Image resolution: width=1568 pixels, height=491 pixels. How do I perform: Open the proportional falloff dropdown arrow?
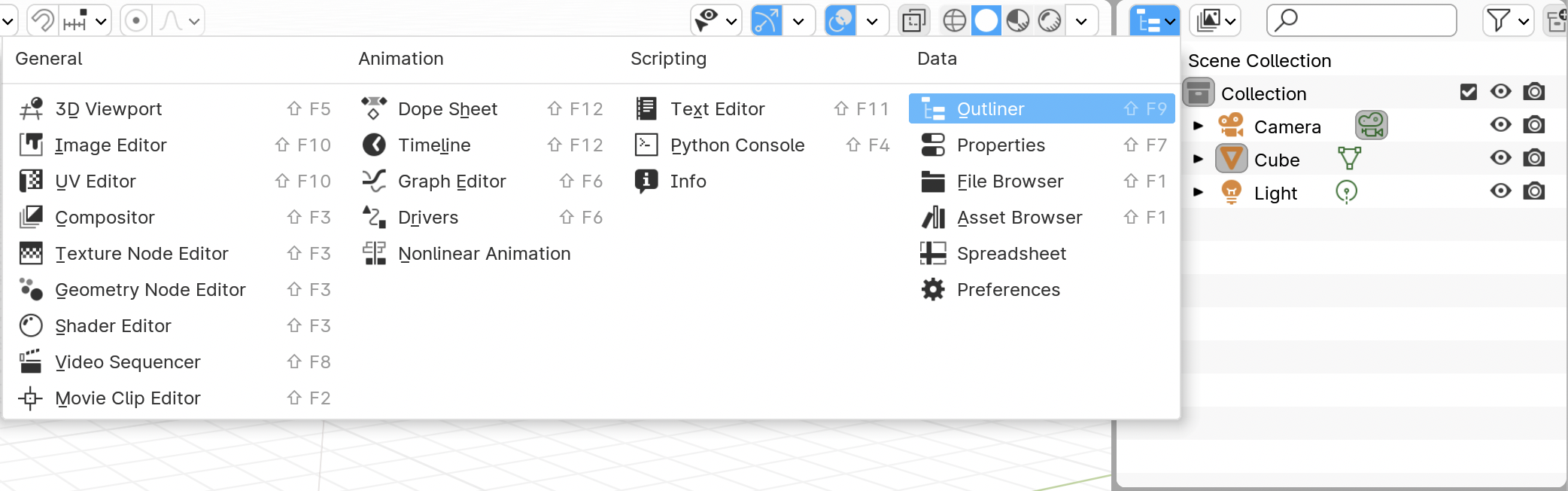pos(194,20)
